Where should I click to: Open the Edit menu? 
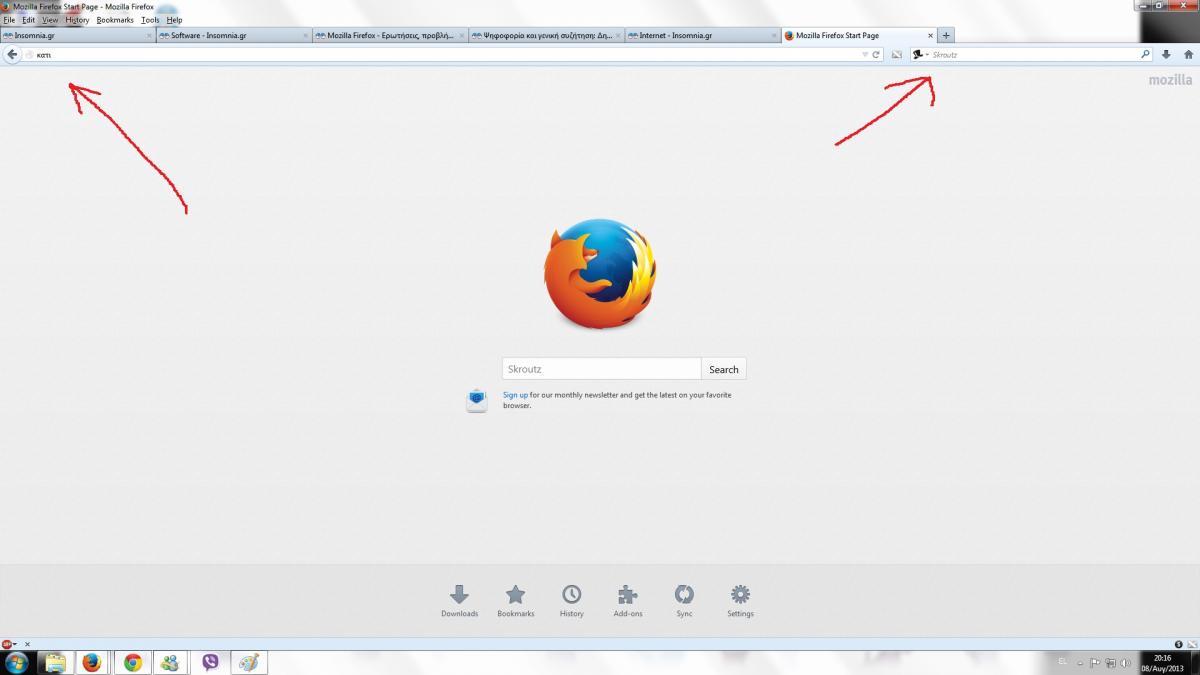point(28,20)
